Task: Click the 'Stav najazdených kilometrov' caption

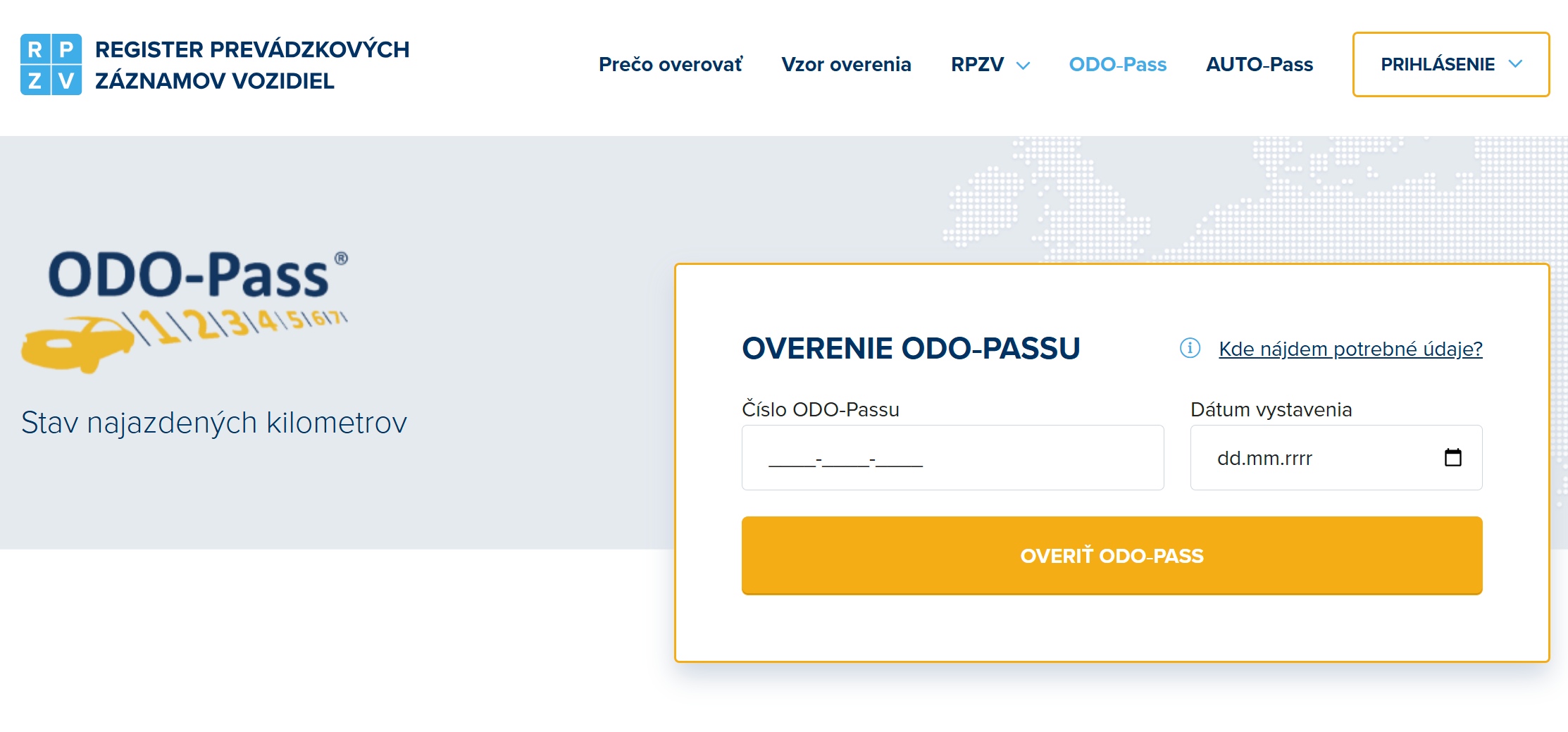Action: (214, 423)
